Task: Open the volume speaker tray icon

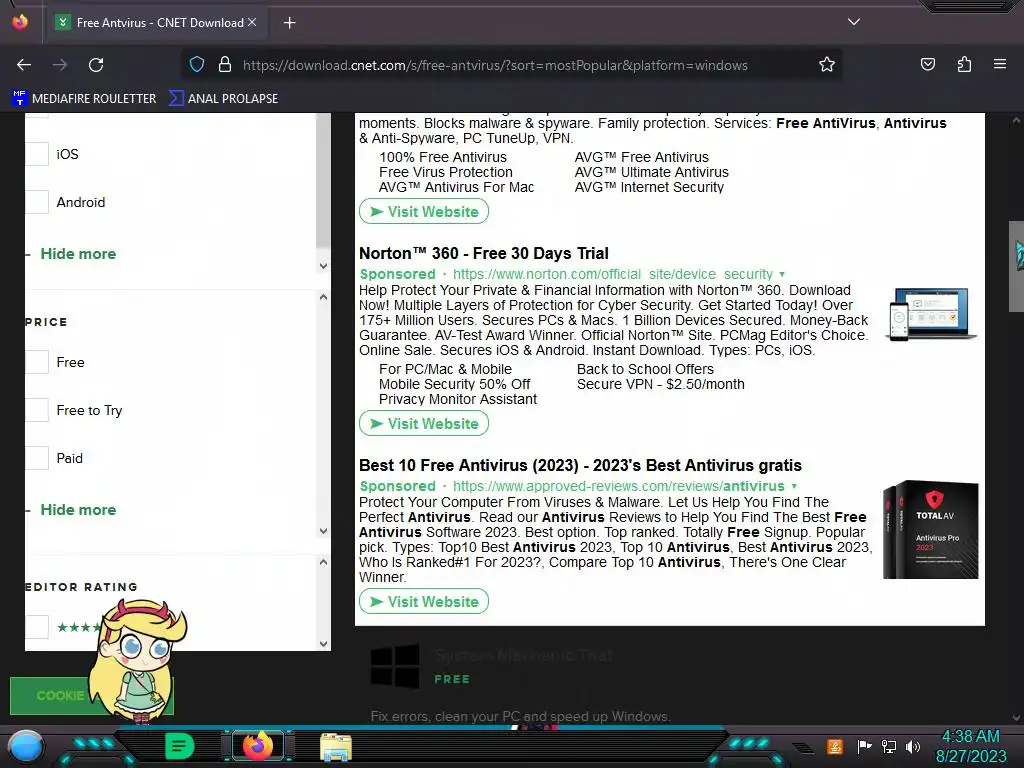Action: [912, 746]
